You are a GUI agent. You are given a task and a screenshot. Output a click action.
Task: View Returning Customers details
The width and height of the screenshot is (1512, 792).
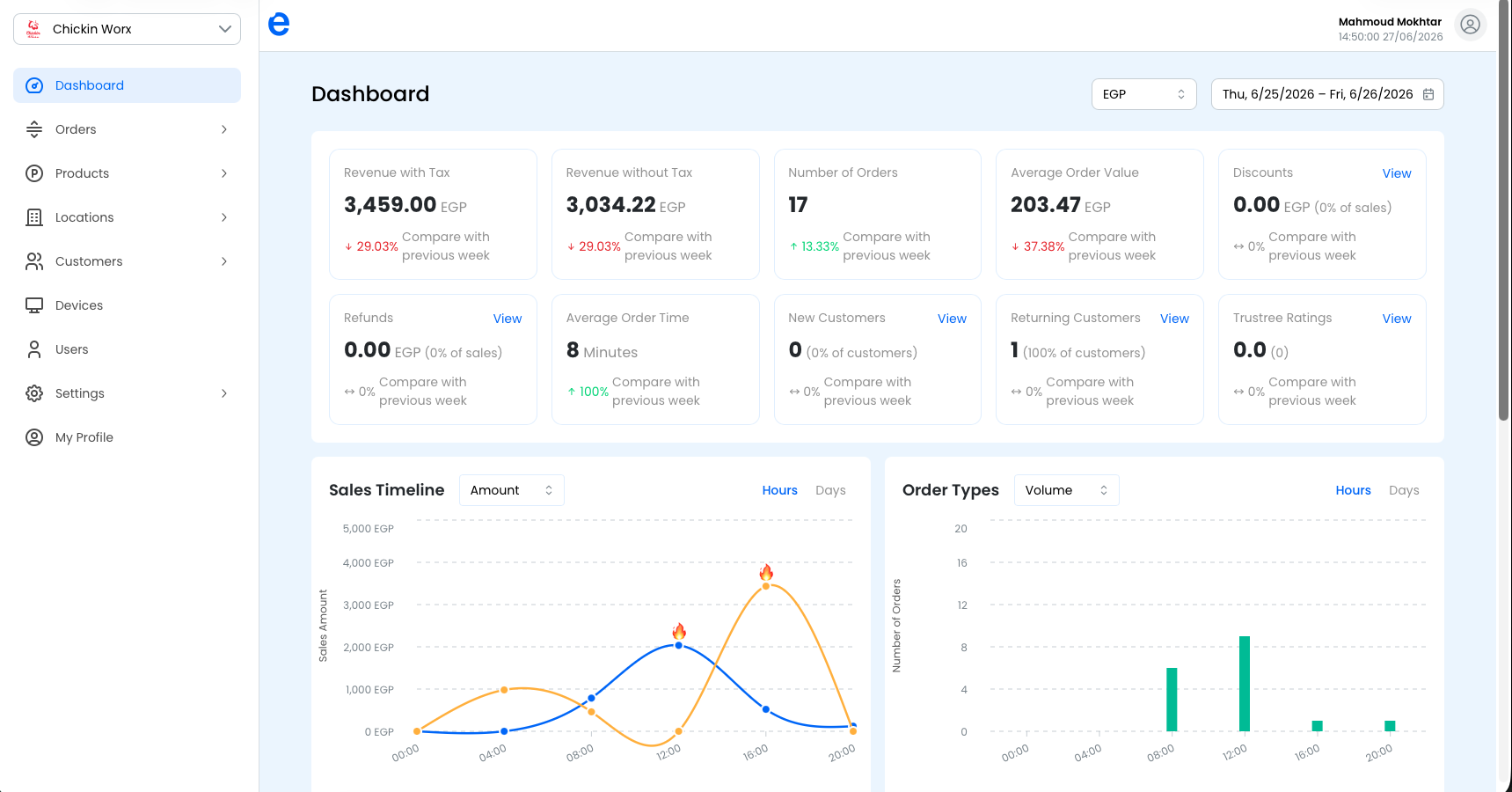tap(1174, 319)
